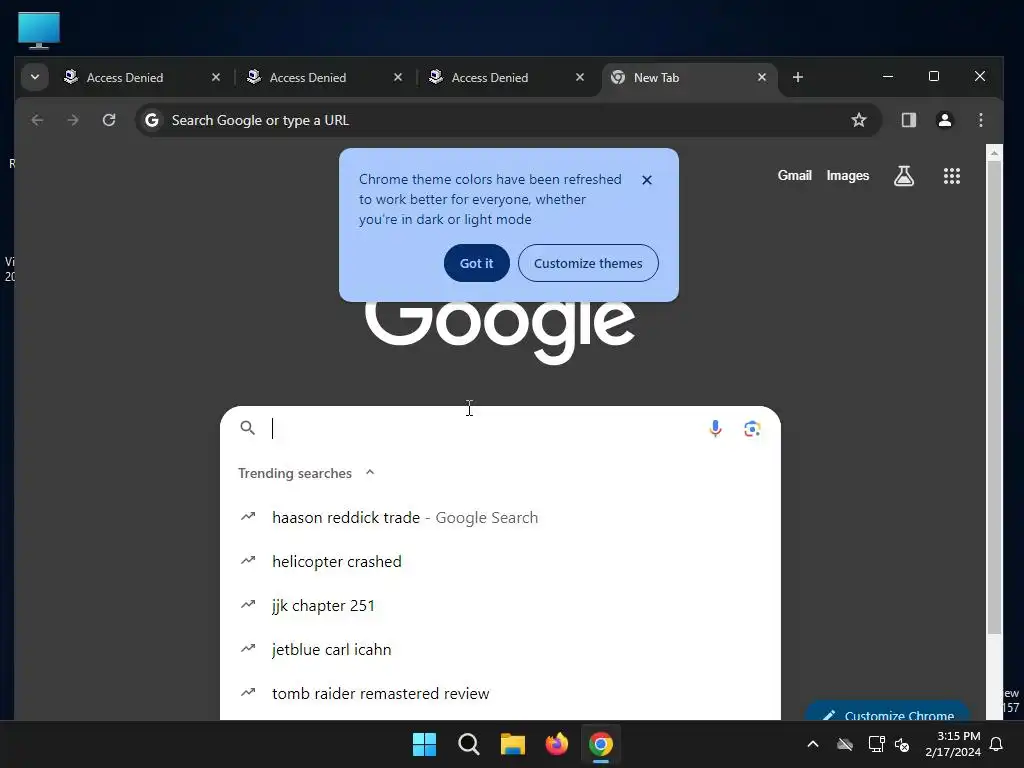Open Windows taskbar search
The width and height of the screenshot is (1024, 768).
click(468, 744)
